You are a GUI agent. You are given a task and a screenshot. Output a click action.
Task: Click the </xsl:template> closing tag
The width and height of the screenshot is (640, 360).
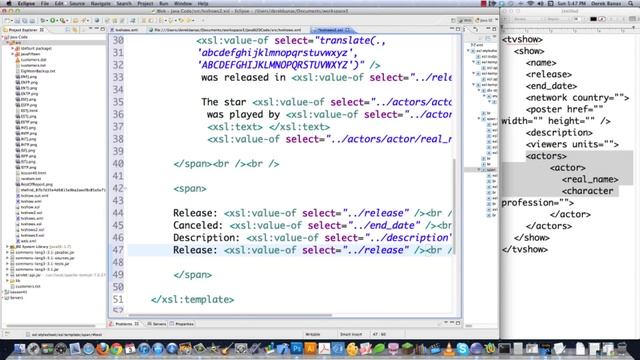tap(192, 300)
